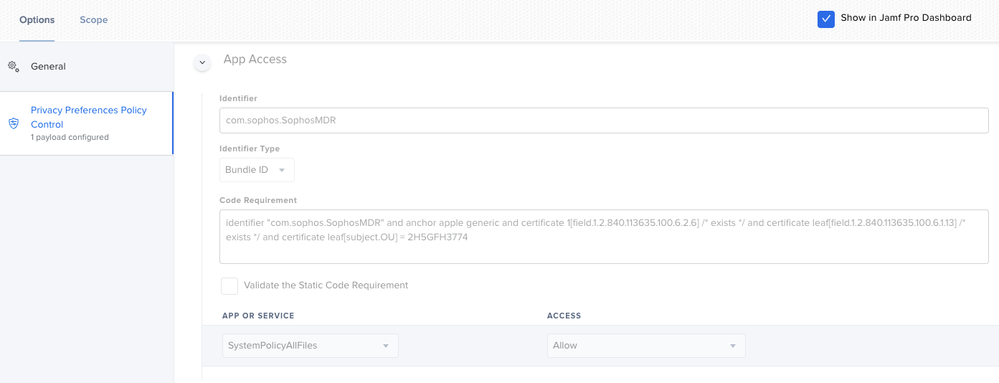
Task: Click the Privacy Preferences shield icon
Action: coord(13,123)
